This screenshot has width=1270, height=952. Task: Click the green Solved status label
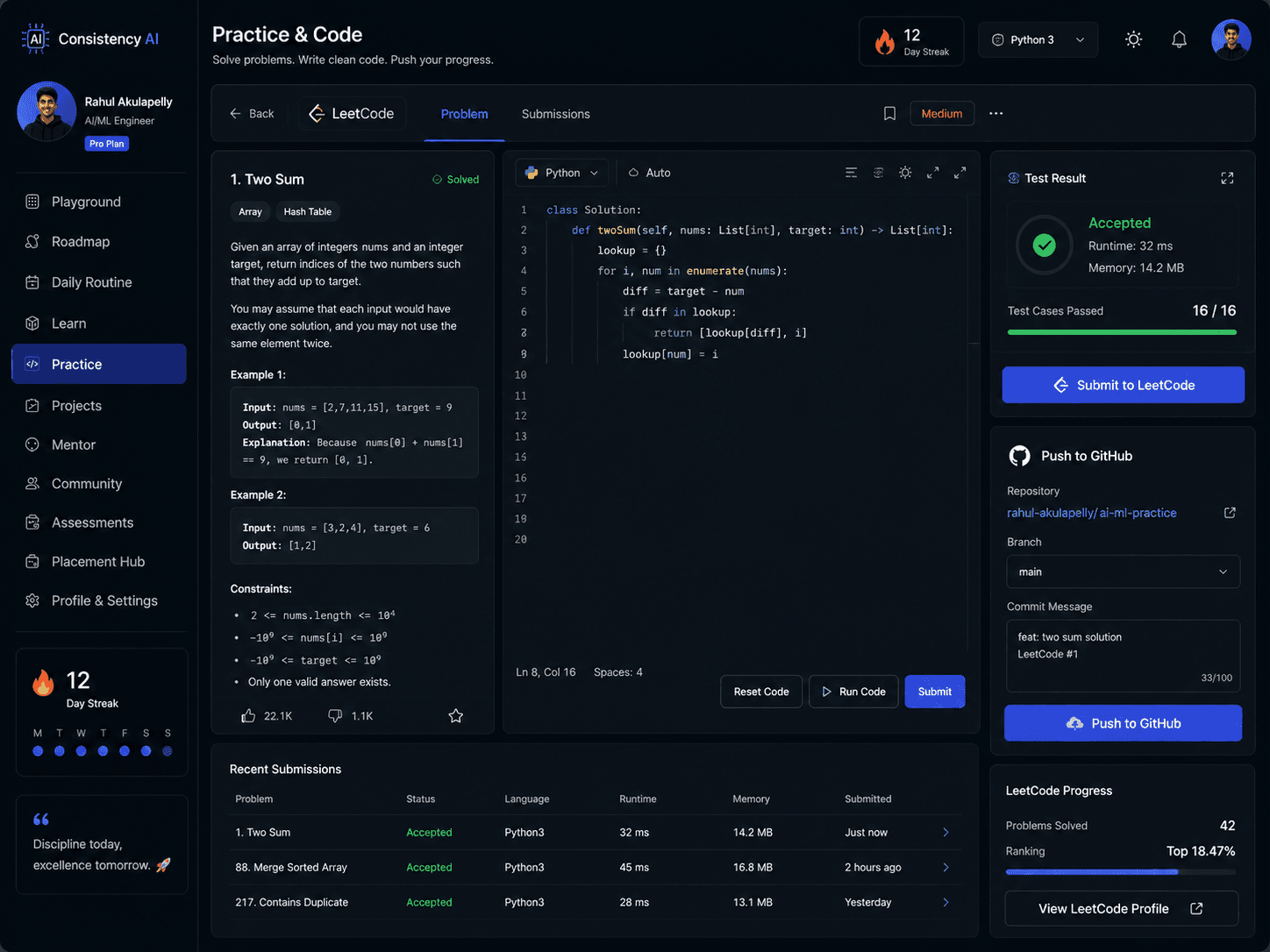coord(455,180)
